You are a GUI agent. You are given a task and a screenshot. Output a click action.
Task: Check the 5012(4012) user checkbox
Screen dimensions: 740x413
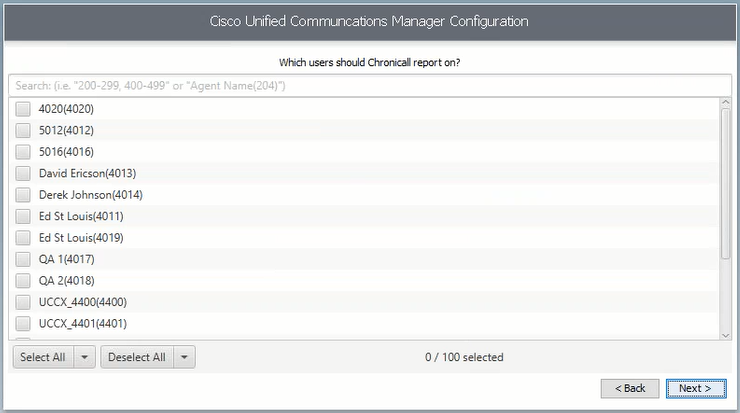[23, 130]
